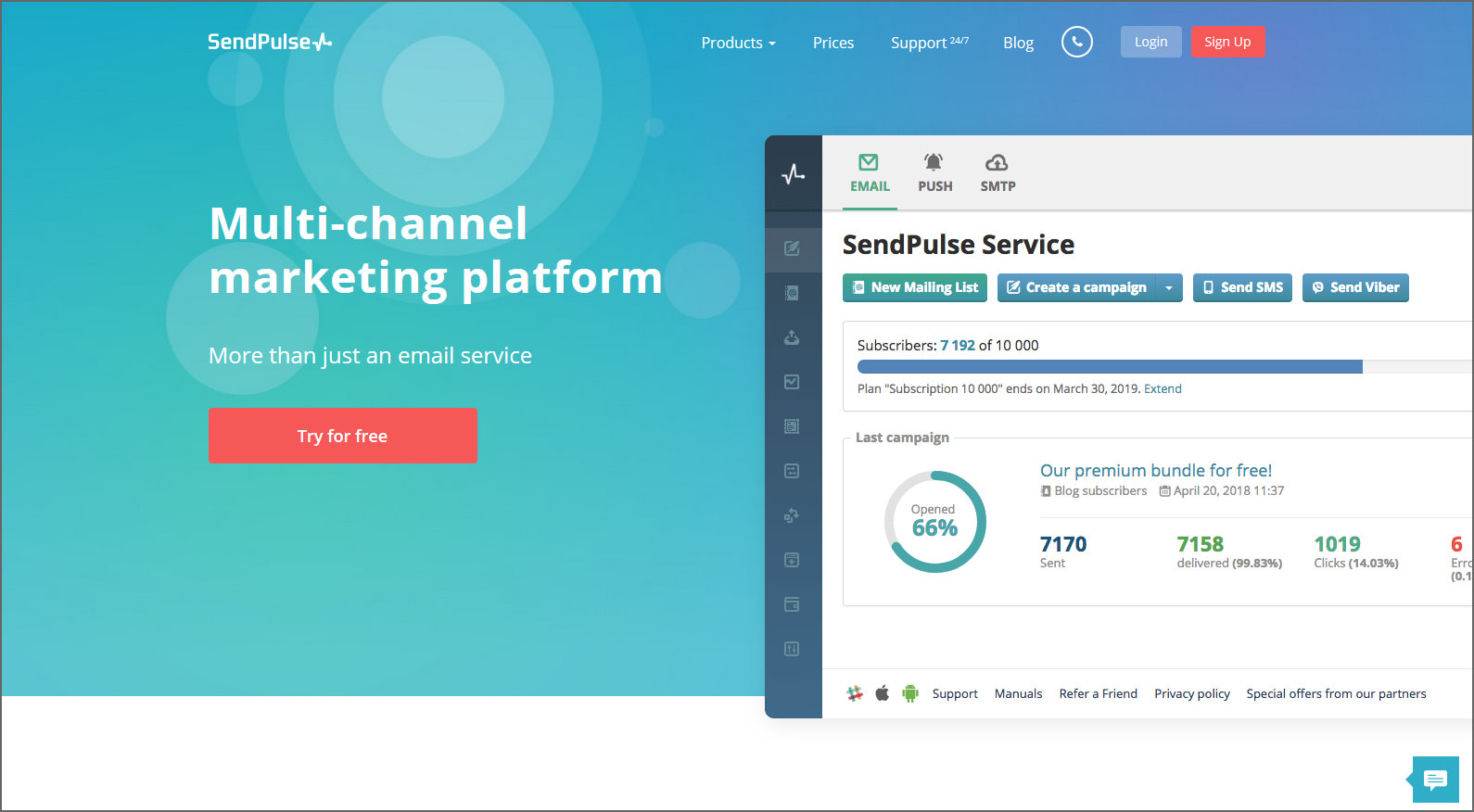1474x812 pixels.
Task: Click the Refer a Friend link
Action: 1098,693
